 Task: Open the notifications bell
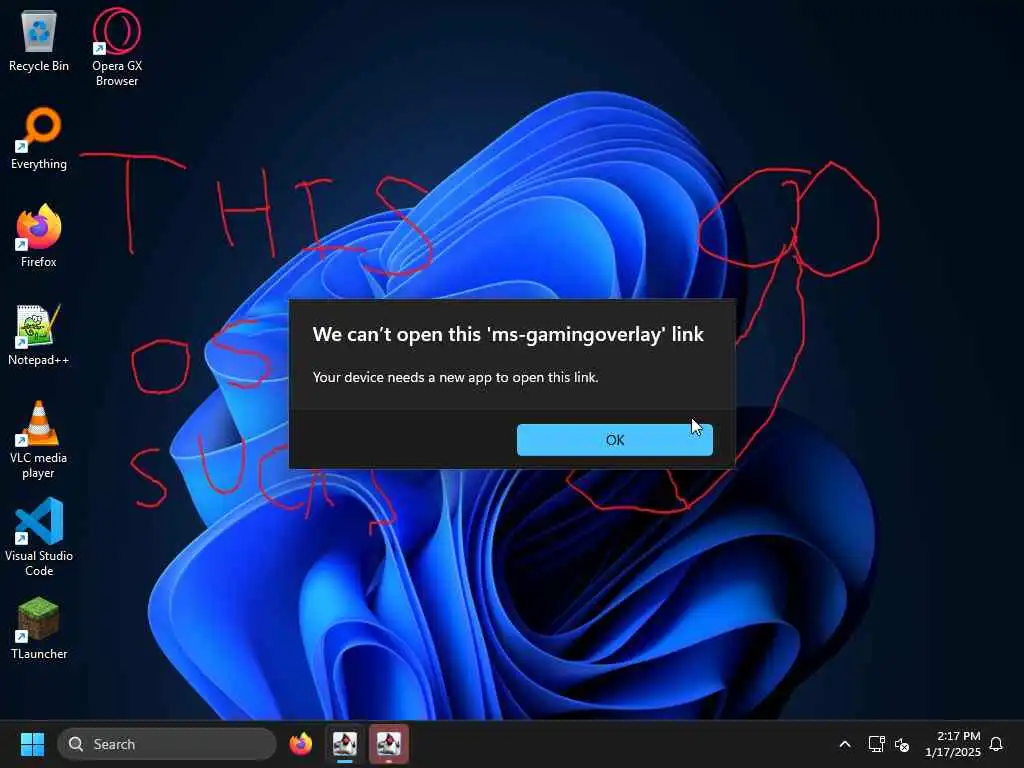click(996, 744)
